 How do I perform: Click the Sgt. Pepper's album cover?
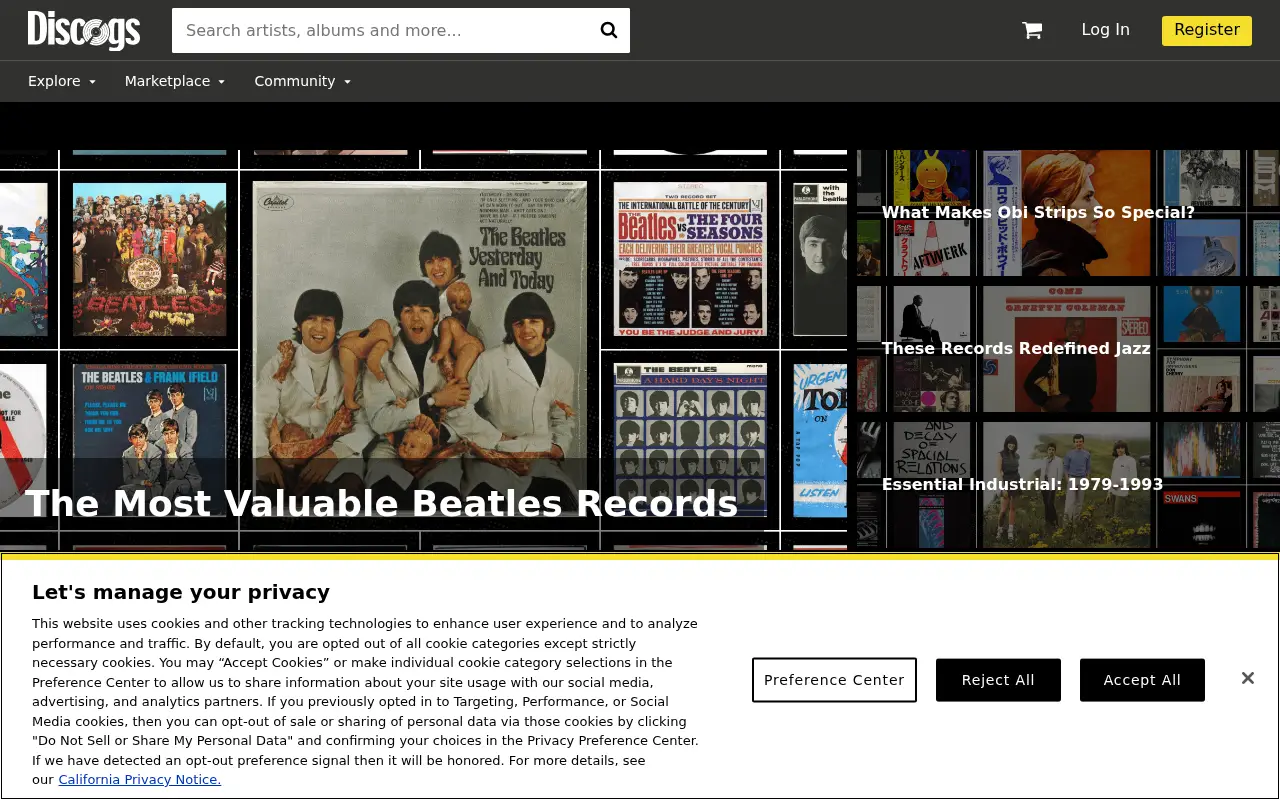149,258
